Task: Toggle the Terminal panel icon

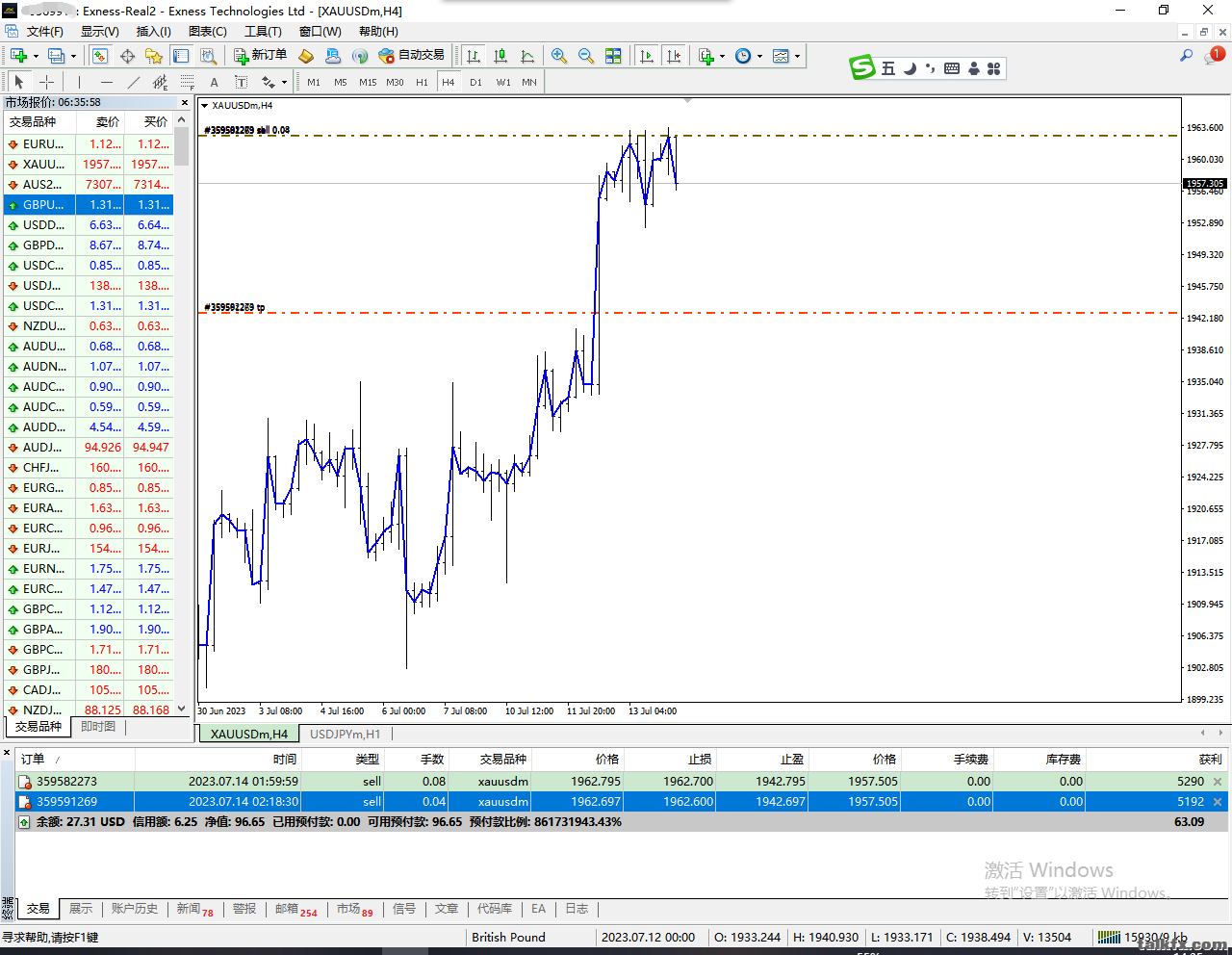Action: pos(181,56)
